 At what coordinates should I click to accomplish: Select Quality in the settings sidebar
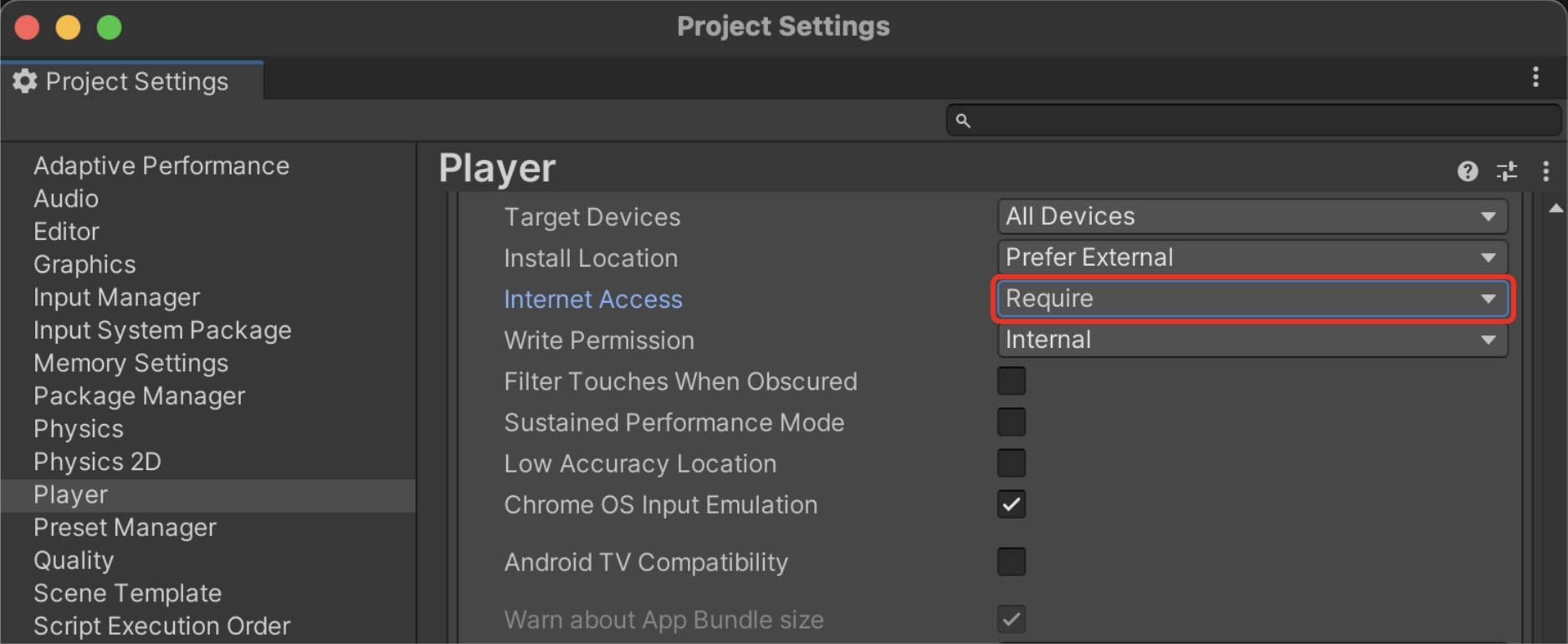click(x=74, y=560)
